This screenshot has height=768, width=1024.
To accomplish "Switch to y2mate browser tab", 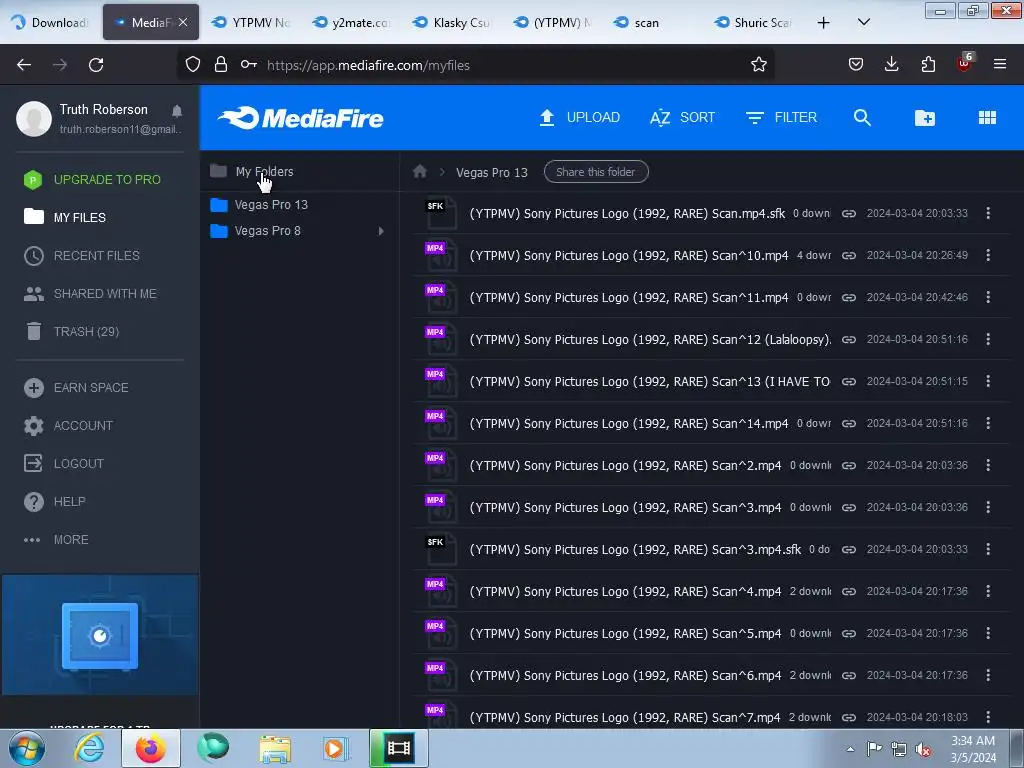I will coord(351,22).
